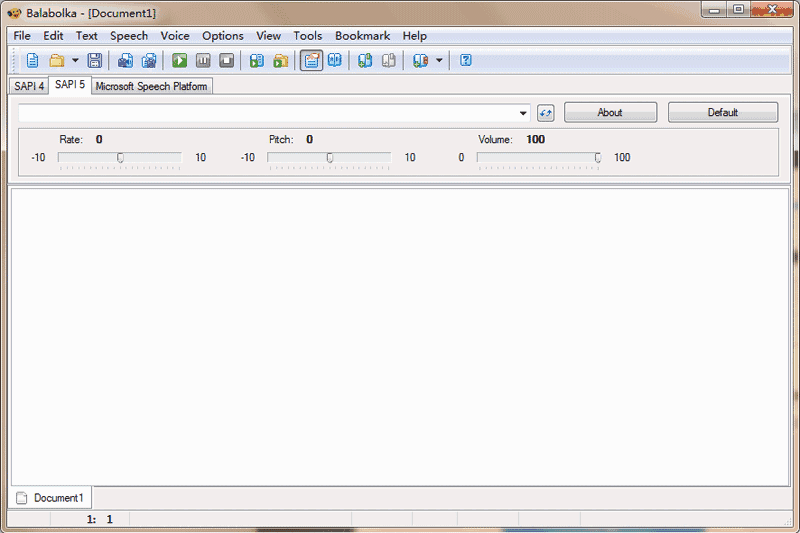The height and width of the screenshot is (533, 800).
Task: Click the About button
Action: 610,113
